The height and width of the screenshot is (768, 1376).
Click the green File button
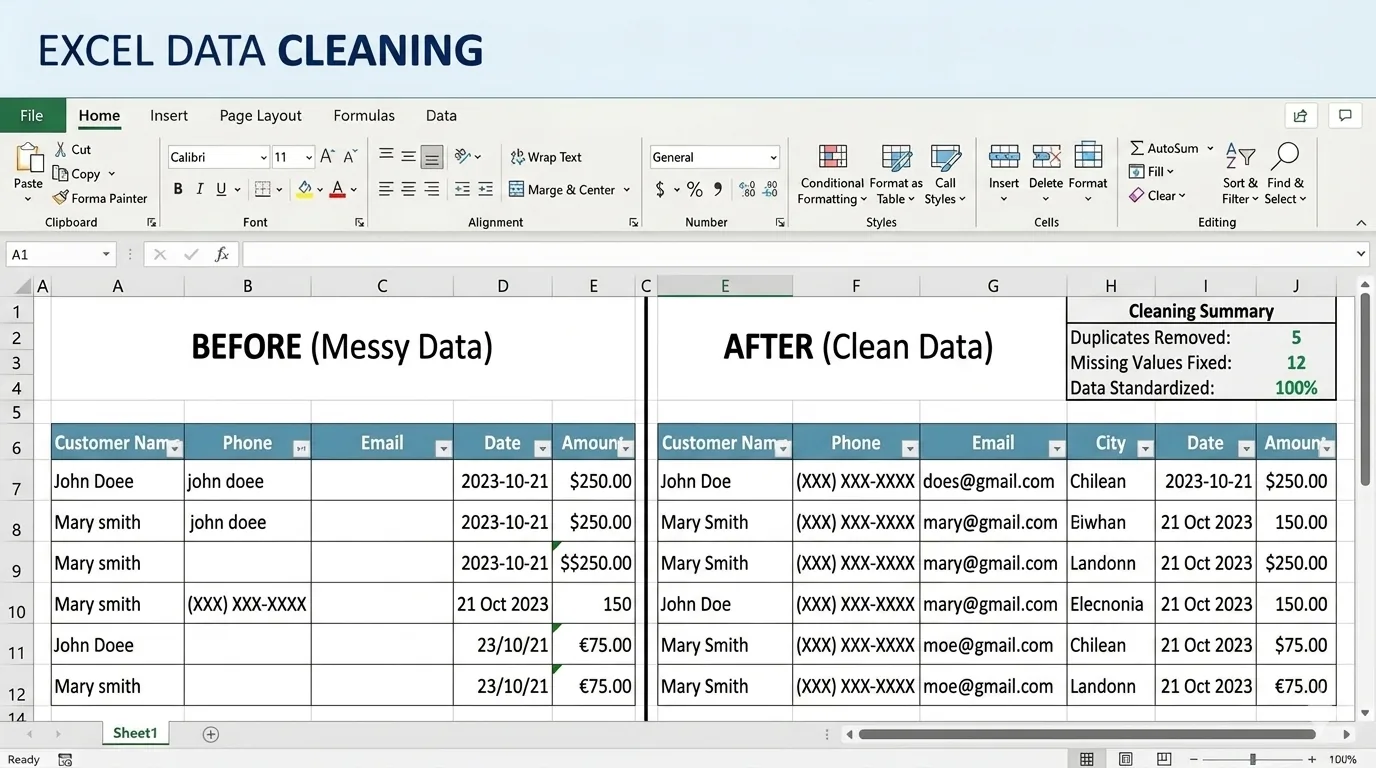click(32, 116)
